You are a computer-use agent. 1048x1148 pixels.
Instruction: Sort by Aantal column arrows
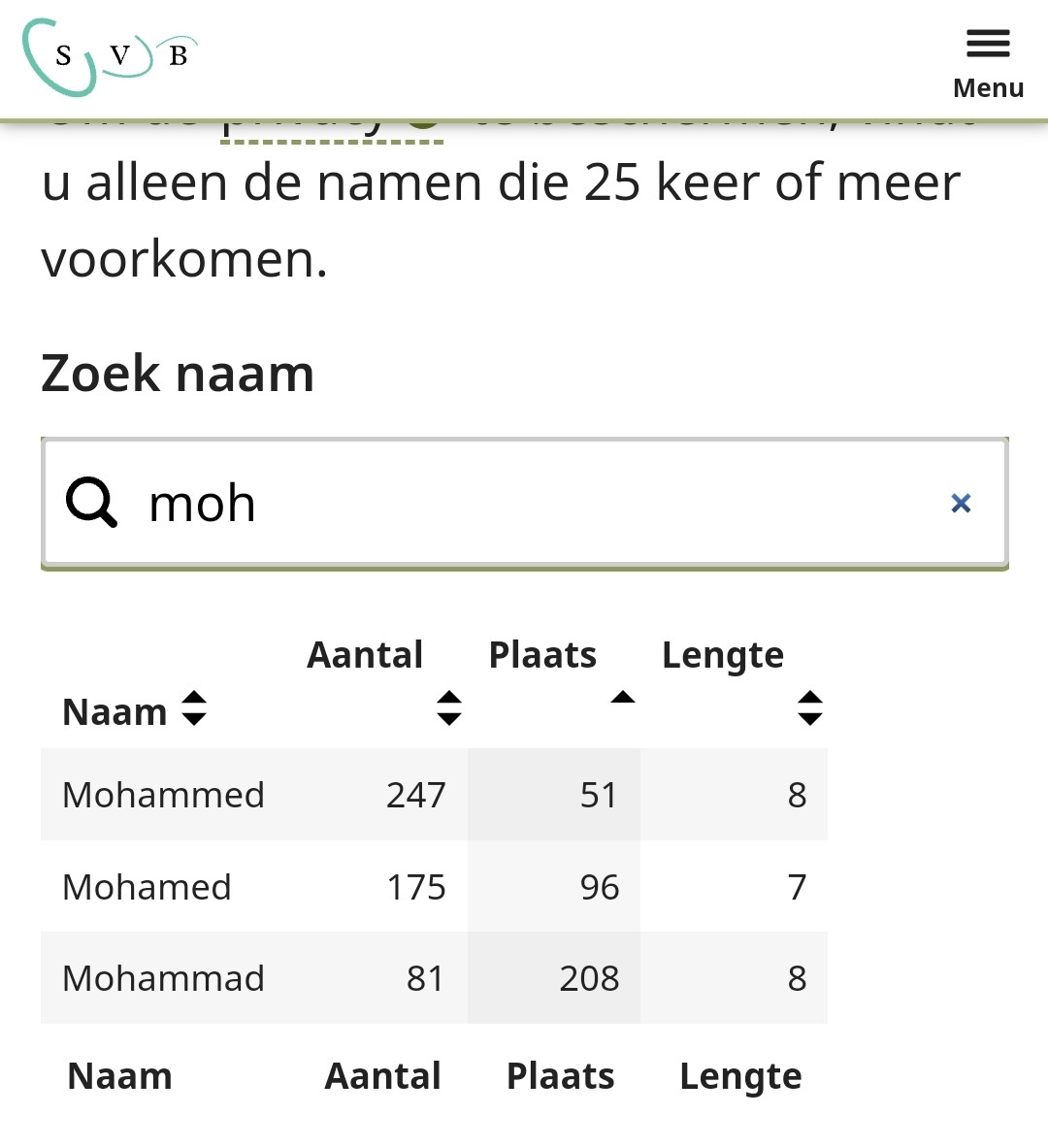[x=449, y=708]
